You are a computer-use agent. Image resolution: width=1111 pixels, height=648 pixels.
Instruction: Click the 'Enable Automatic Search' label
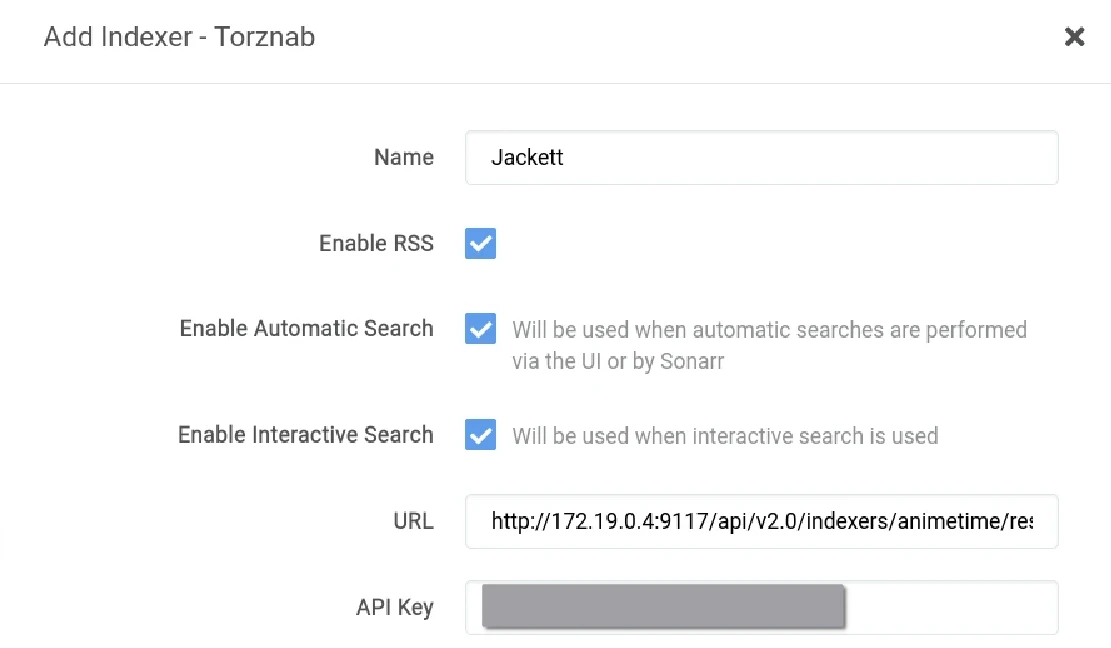(306, 329)
